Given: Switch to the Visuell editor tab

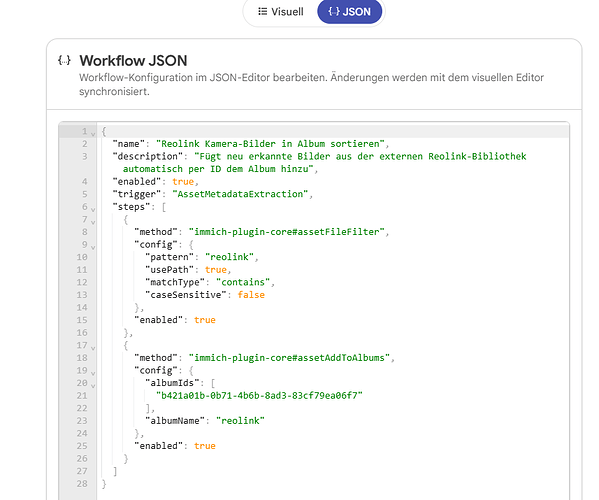Looking at the screenshot, I should tap(281, 12).
